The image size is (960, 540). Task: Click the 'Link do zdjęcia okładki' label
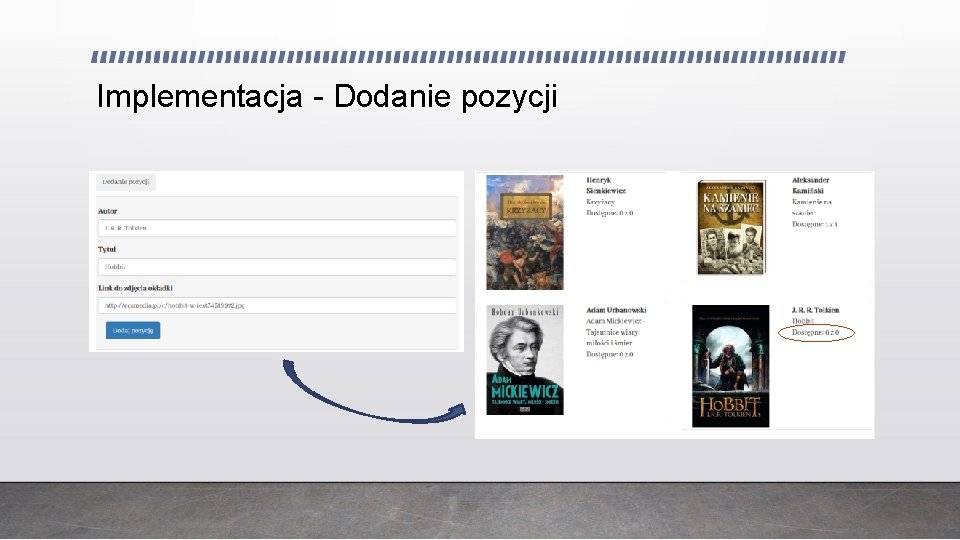click(x=135, y=288)
